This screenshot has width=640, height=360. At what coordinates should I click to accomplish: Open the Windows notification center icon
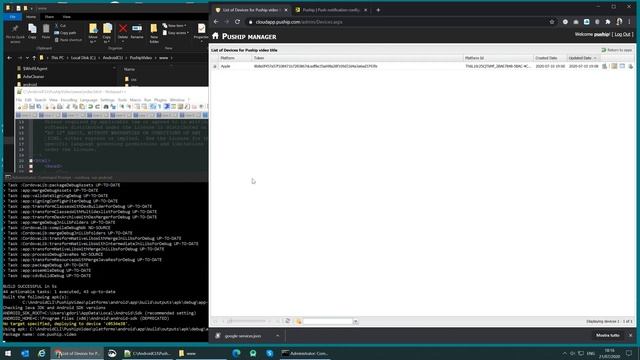pyautogui.click(x=629, y=353)
